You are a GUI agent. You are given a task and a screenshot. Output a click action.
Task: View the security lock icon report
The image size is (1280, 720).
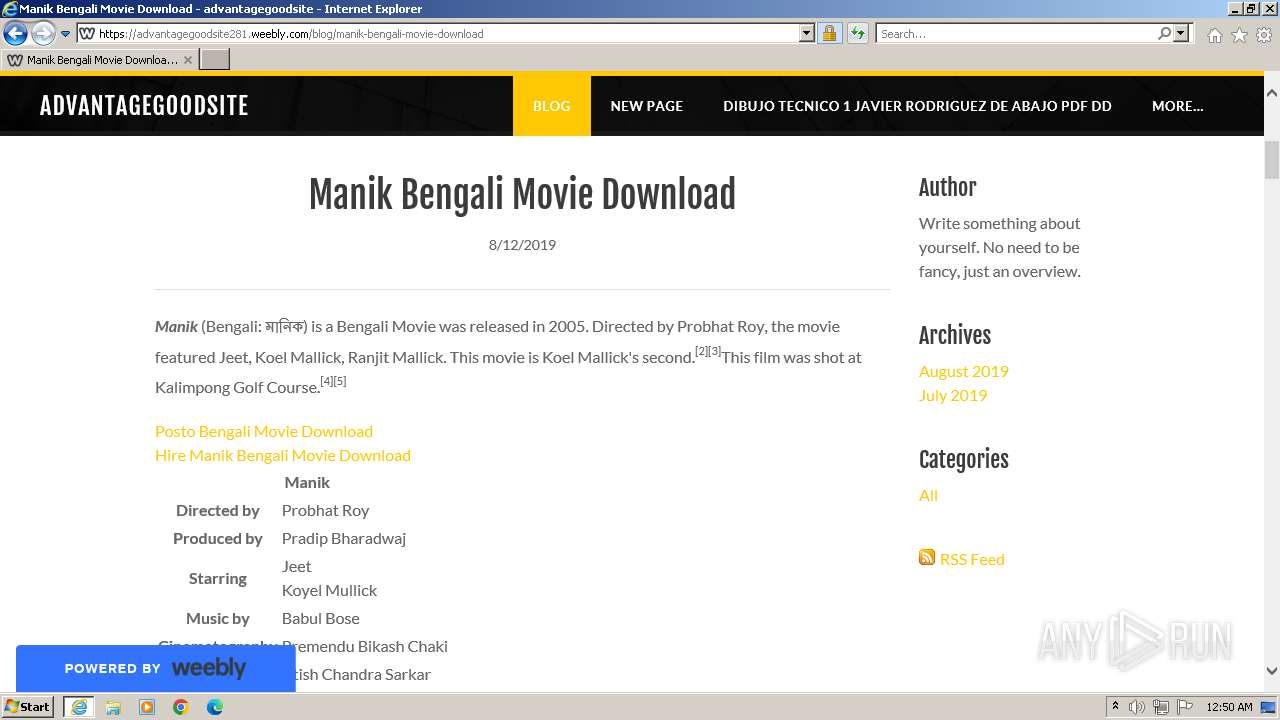tap(829, 34)
